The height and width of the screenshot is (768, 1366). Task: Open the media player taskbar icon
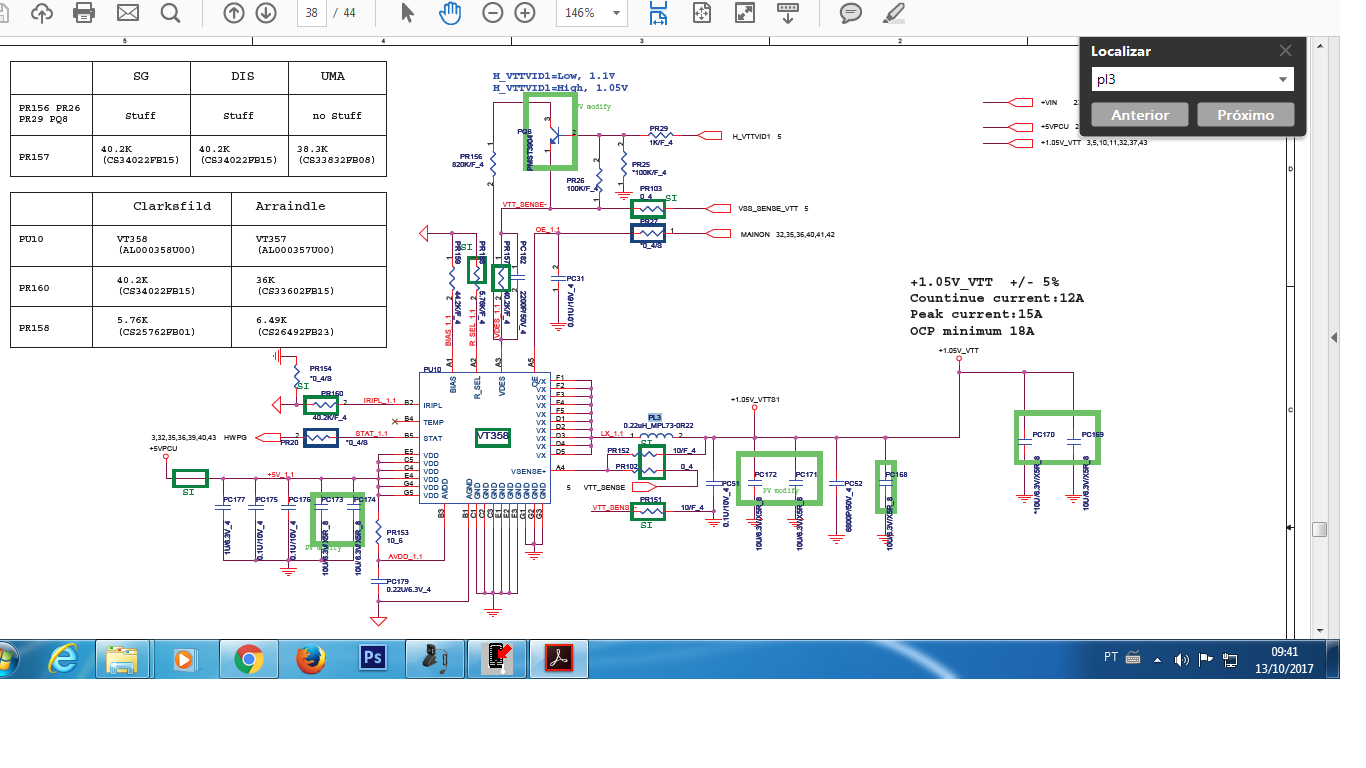(185, 659)
